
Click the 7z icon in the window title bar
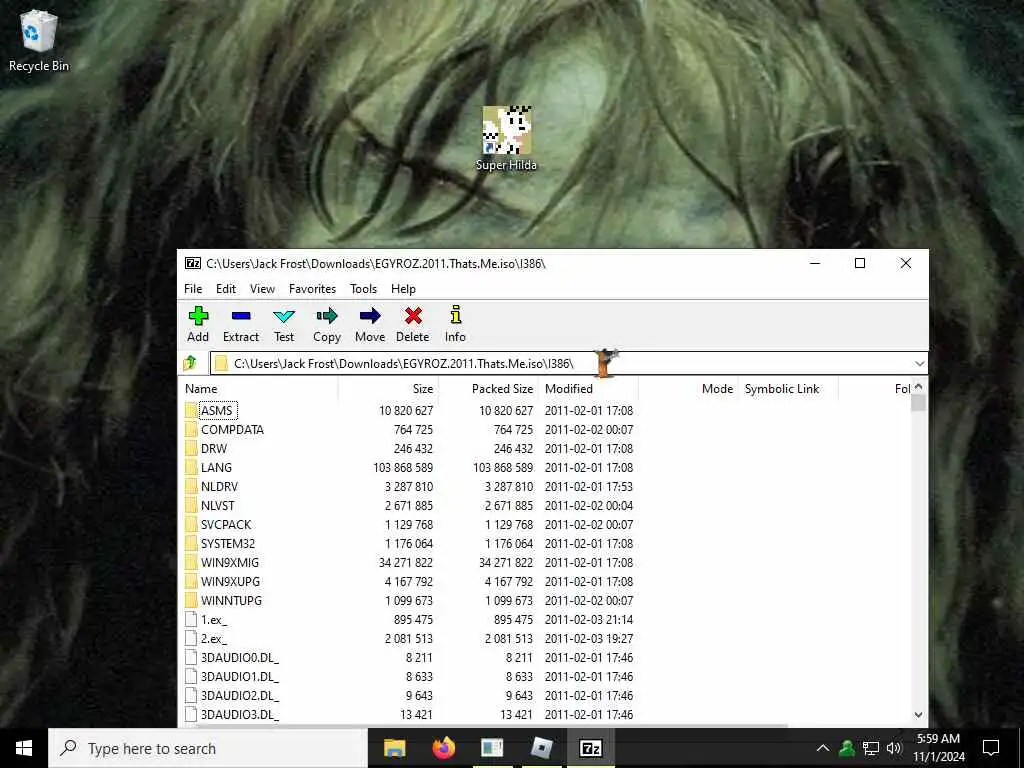(193, 263)
